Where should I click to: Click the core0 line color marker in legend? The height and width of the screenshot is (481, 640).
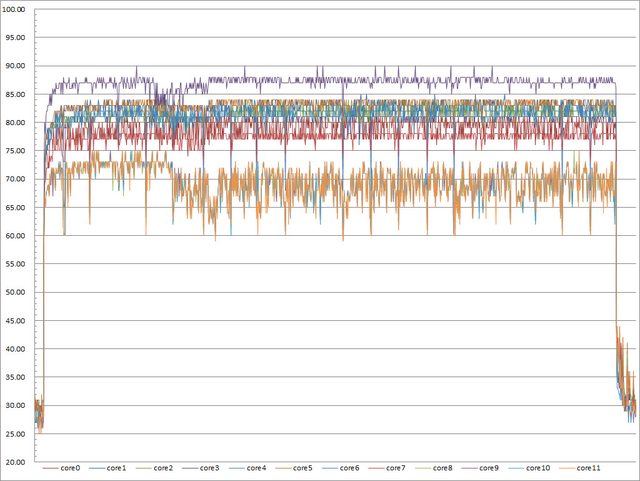pos(50,468)
